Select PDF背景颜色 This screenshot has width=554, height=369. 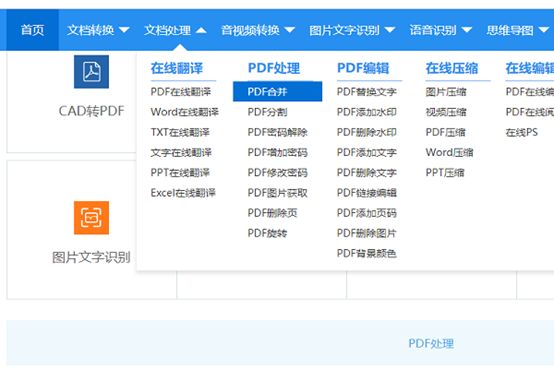[x=366, y=253]
